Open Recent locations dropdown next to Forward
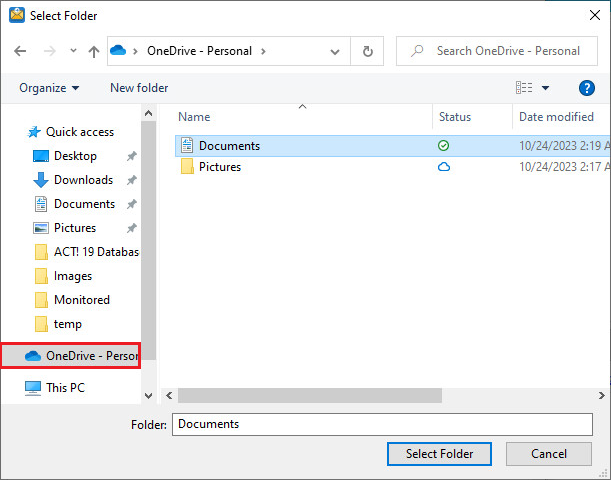Screen dimensions: 611x480 (x=73, y=51)
